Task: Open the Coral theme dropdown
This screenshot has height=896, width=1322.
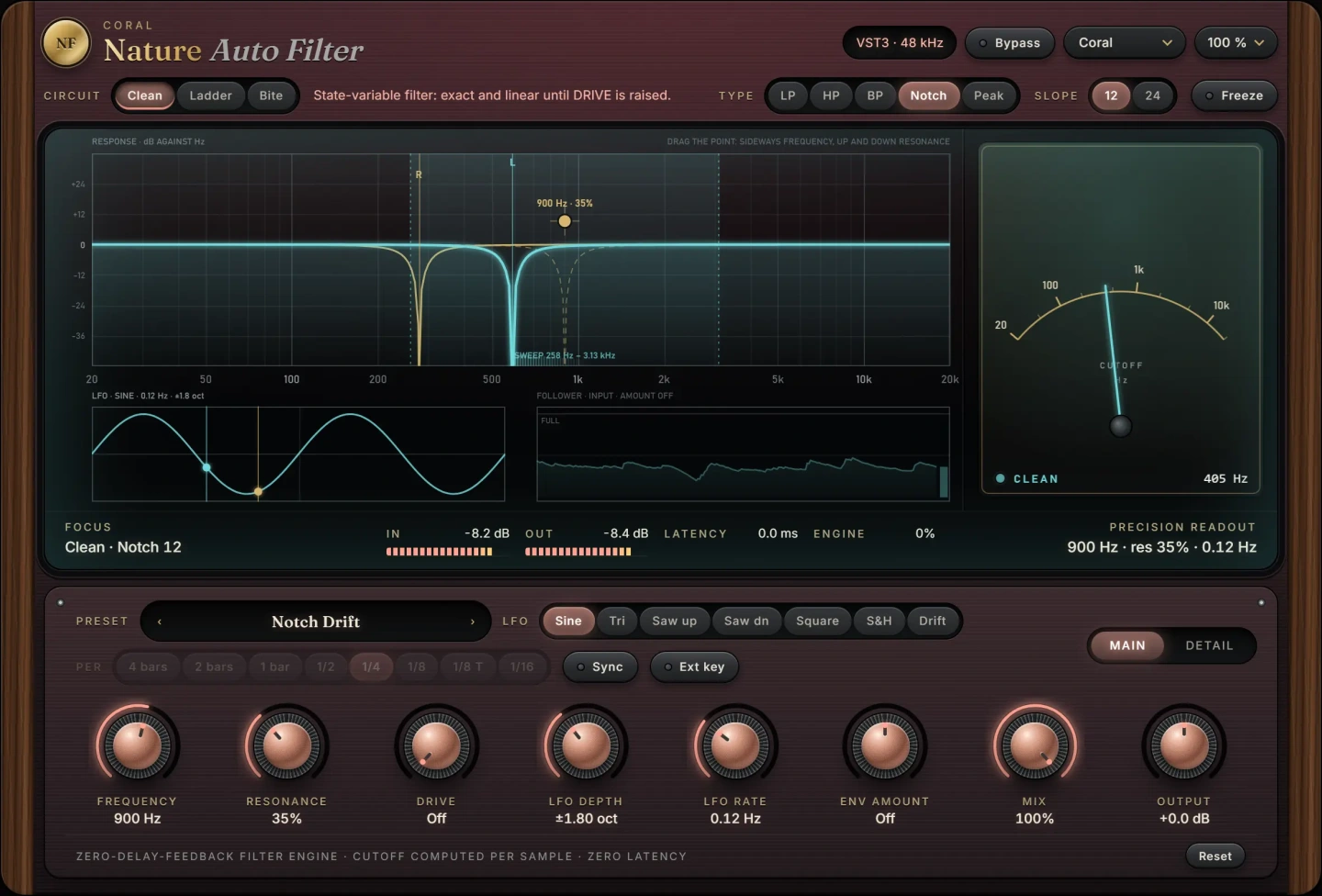Action: click(x=1125, y=43)
